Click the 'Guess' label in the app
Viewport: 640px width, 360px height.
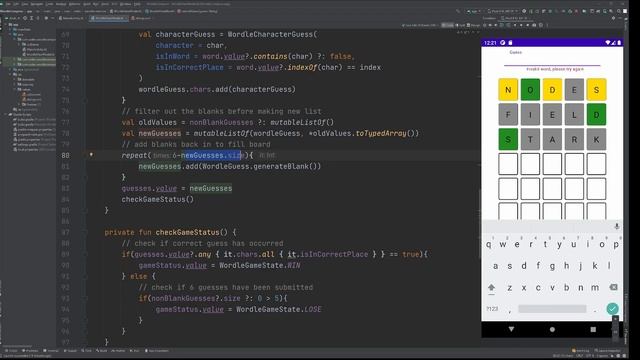(515, 52)
